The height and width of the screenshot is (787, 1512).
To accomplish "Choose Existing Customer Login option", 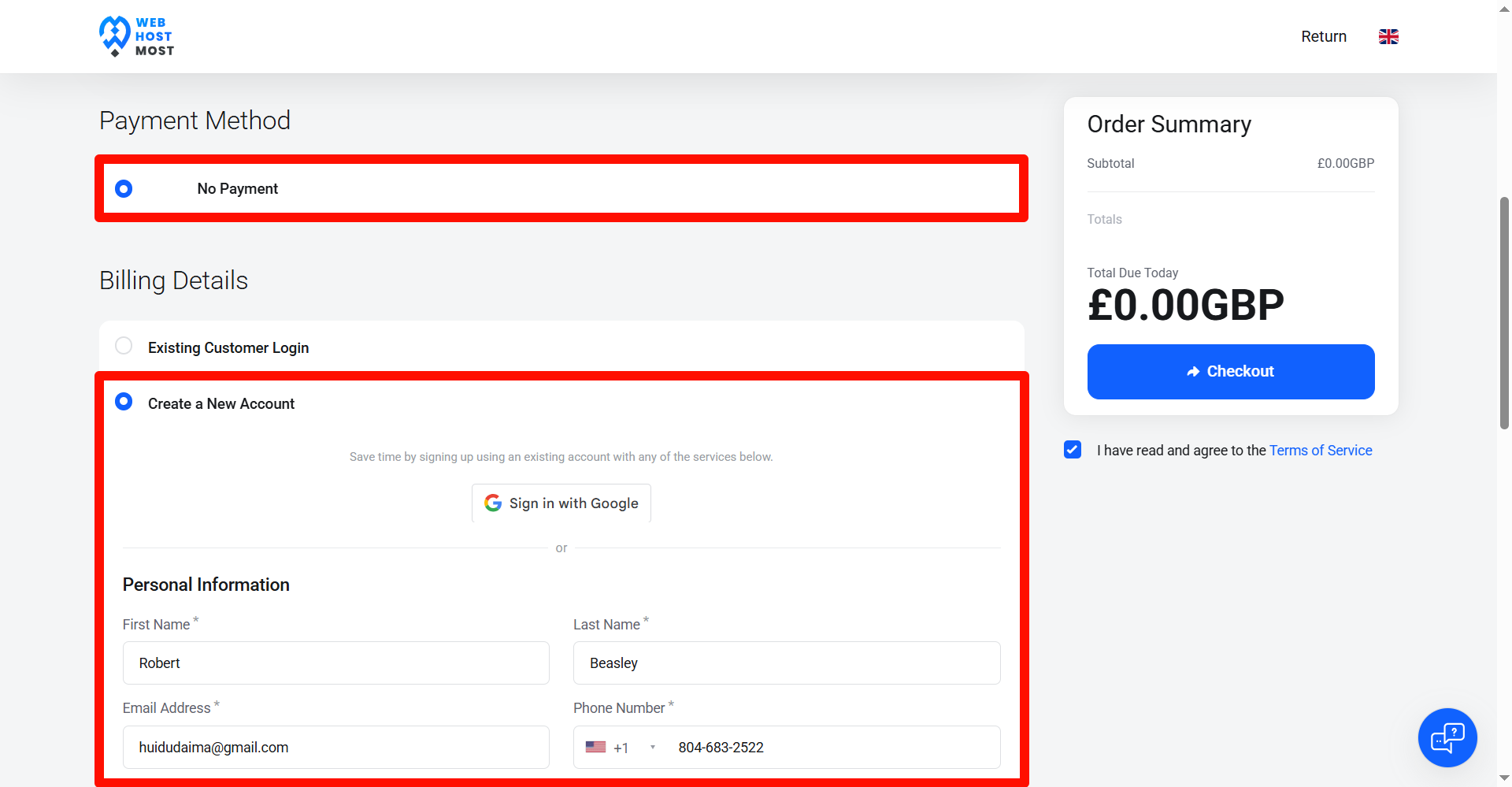I will (x=124, y=346).
